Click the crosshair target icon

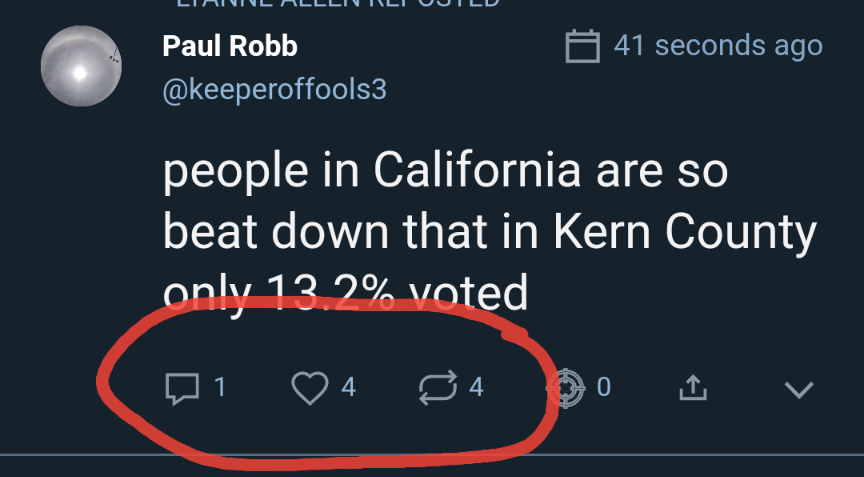(567, 386)
